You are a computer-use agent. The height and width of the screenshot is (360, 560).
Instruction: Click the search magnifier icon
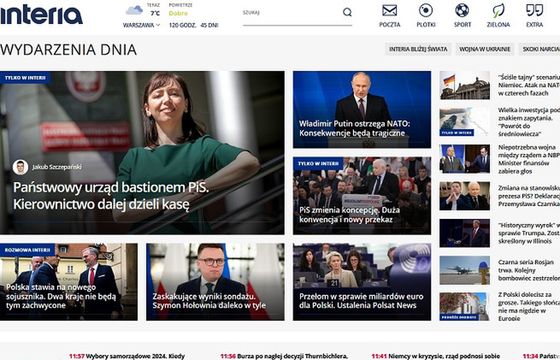347,12
